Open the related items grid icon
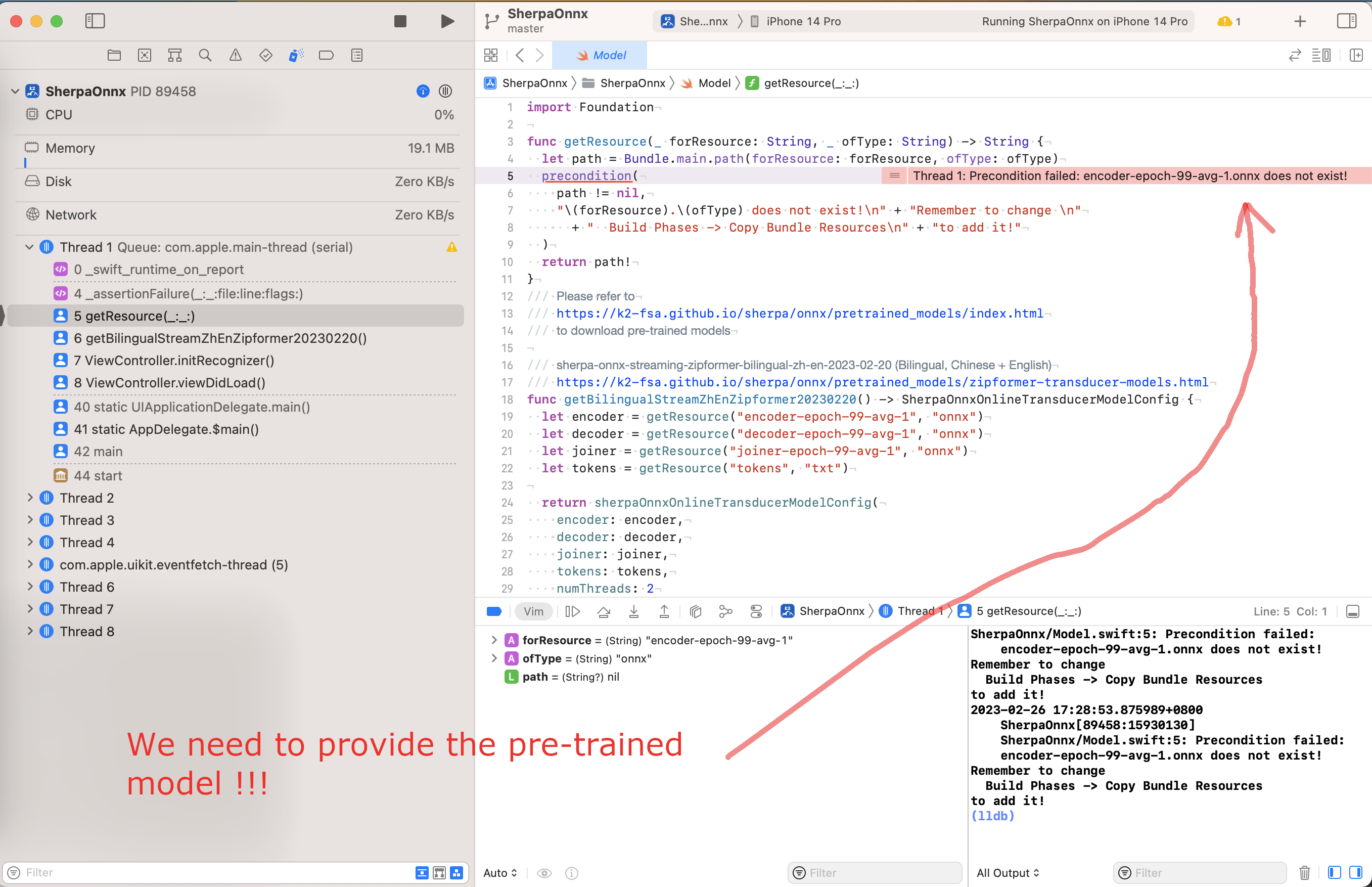 pos(490,55)
